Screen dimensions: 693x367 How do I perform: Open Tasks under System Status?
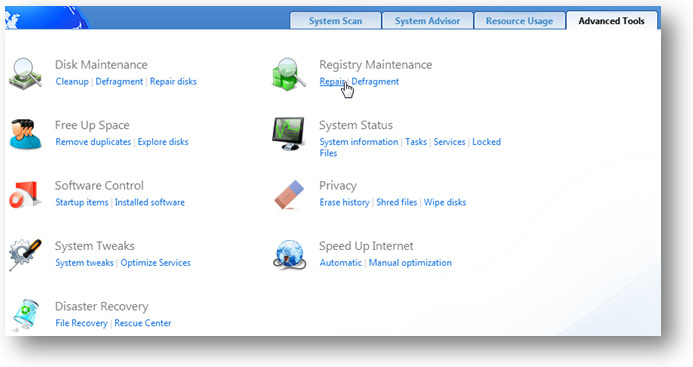click(x=416, y=142)
